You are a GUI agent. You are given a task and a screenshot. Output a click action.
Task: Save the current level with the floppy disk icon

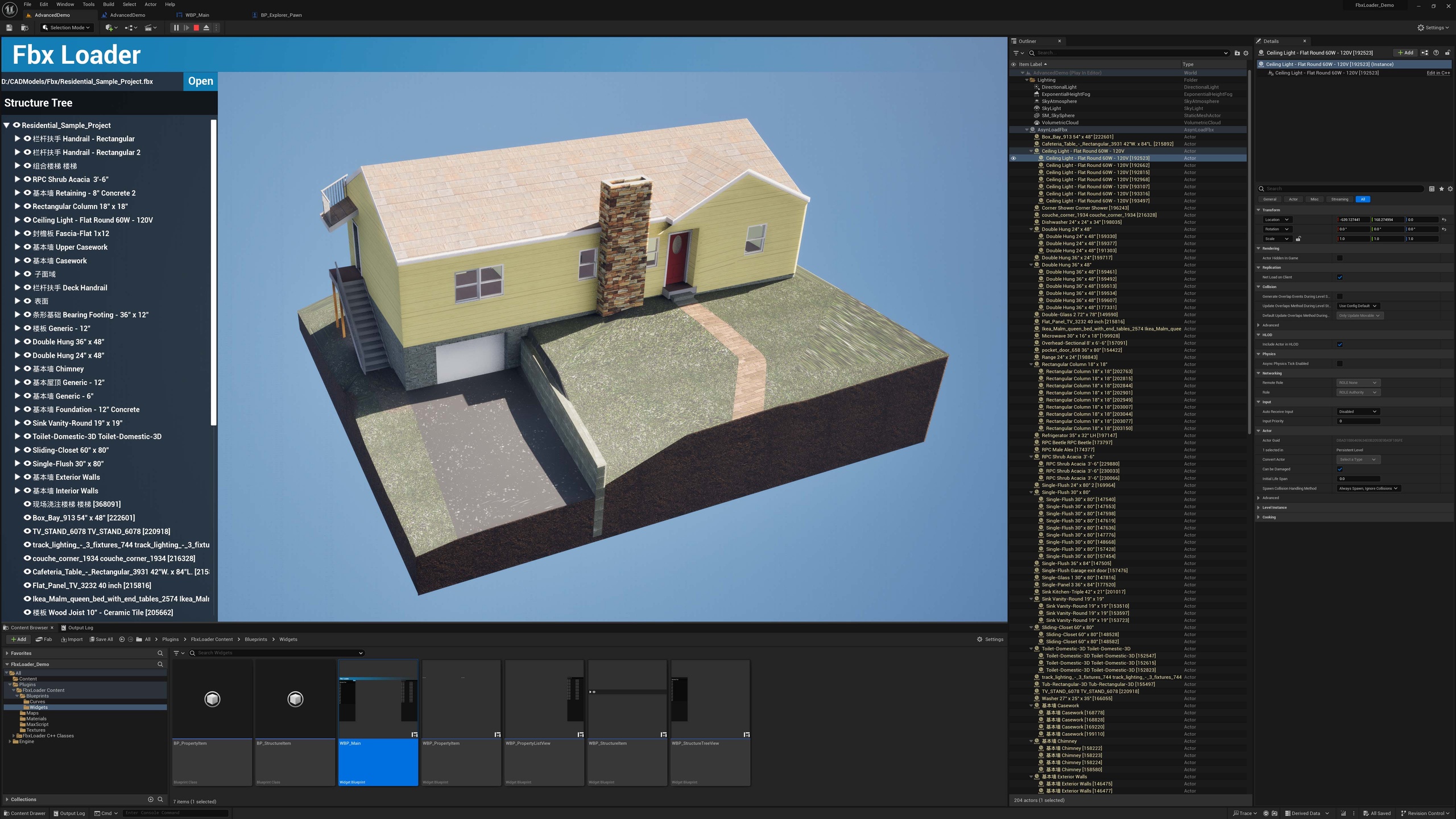(9, 27)
